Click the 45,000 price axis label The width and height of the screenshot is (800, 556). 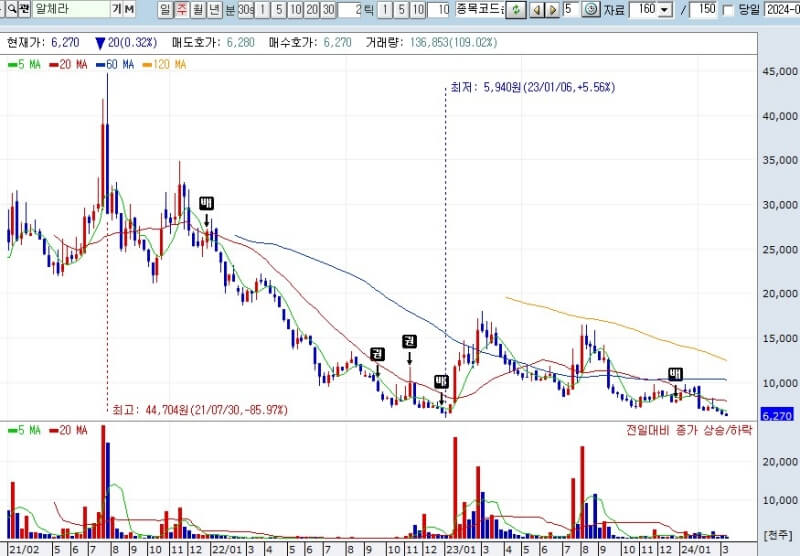(x=780, y=71)
